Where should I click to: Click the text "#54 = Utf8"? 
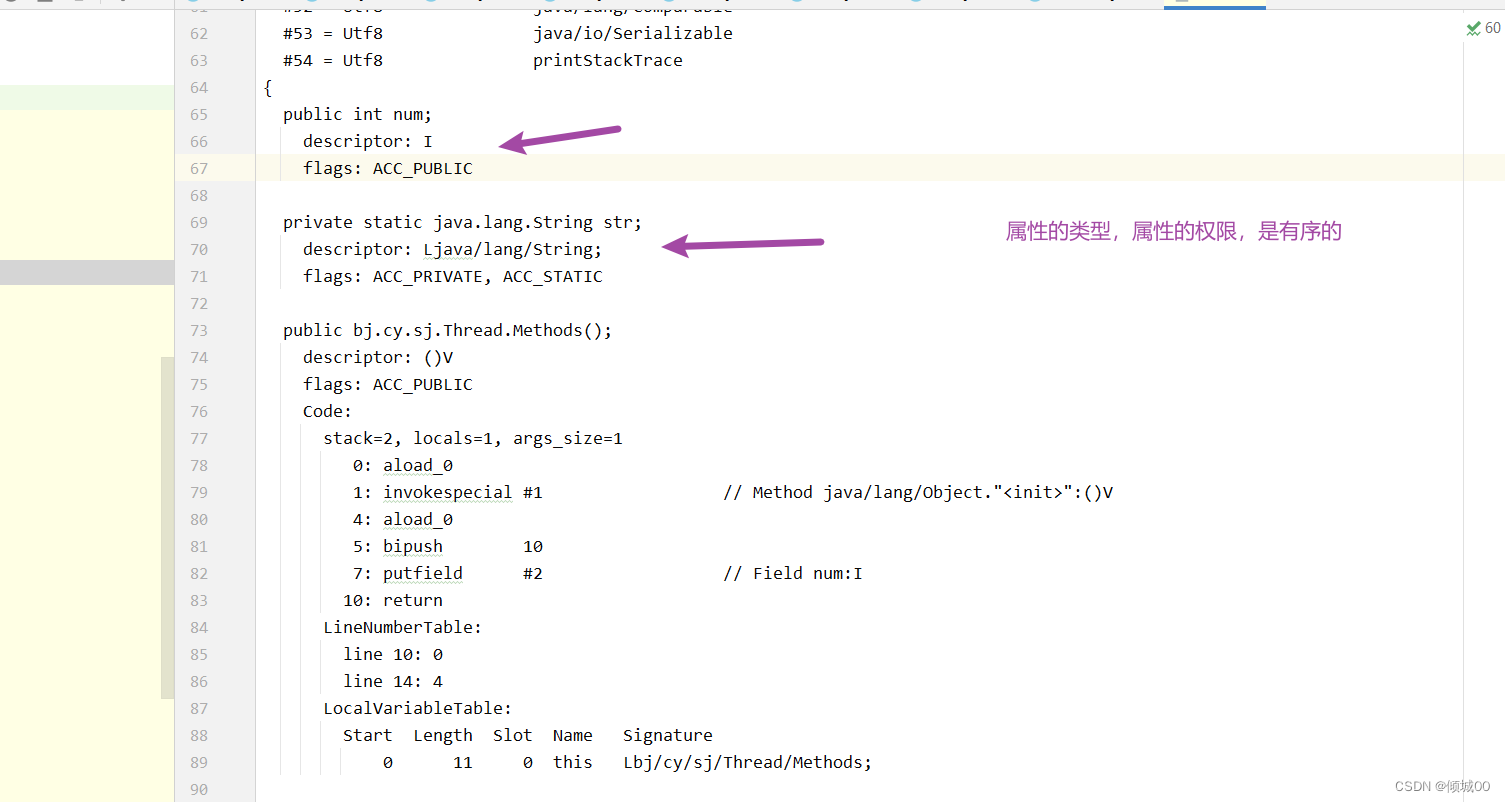[333, 60]
